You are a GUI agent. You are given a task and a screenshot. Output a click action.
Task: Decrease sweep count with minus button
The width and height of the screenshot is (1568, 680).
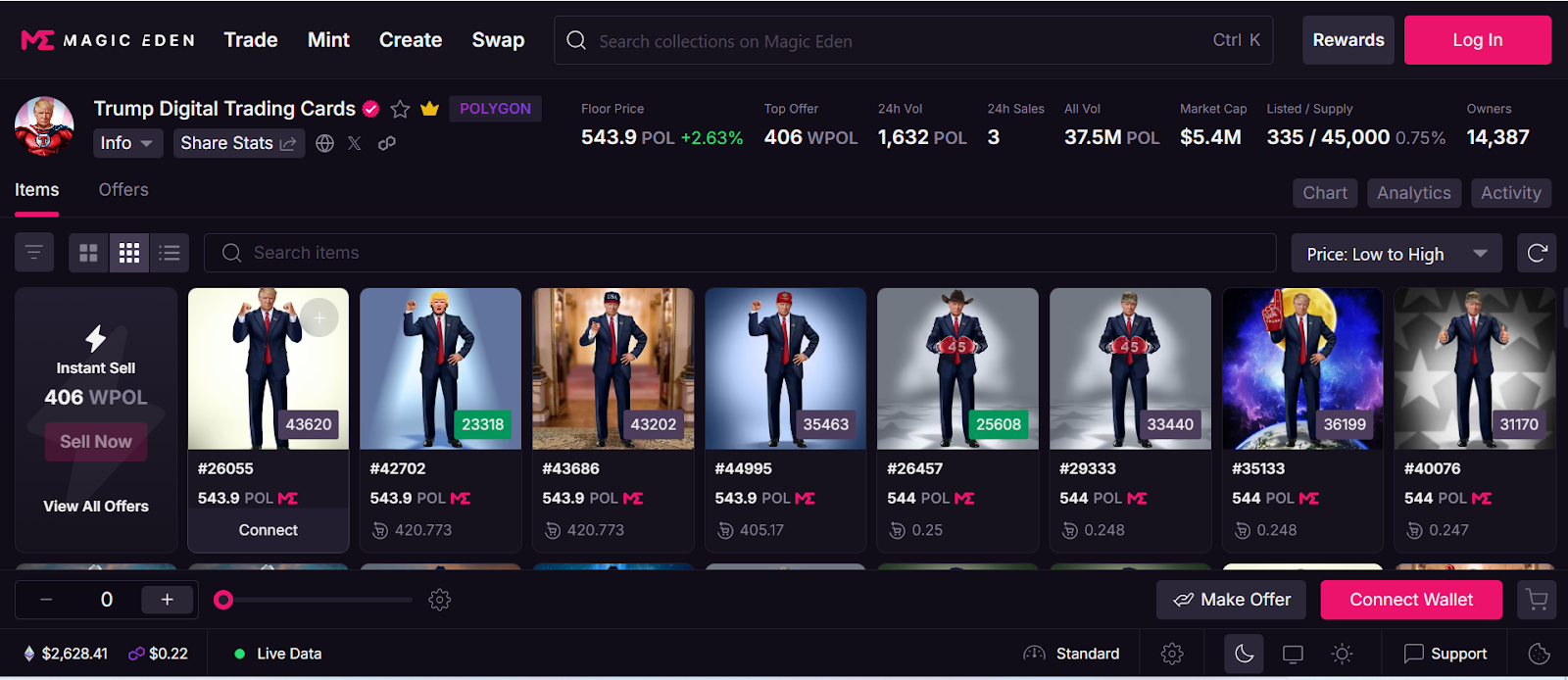coord(46,600)
